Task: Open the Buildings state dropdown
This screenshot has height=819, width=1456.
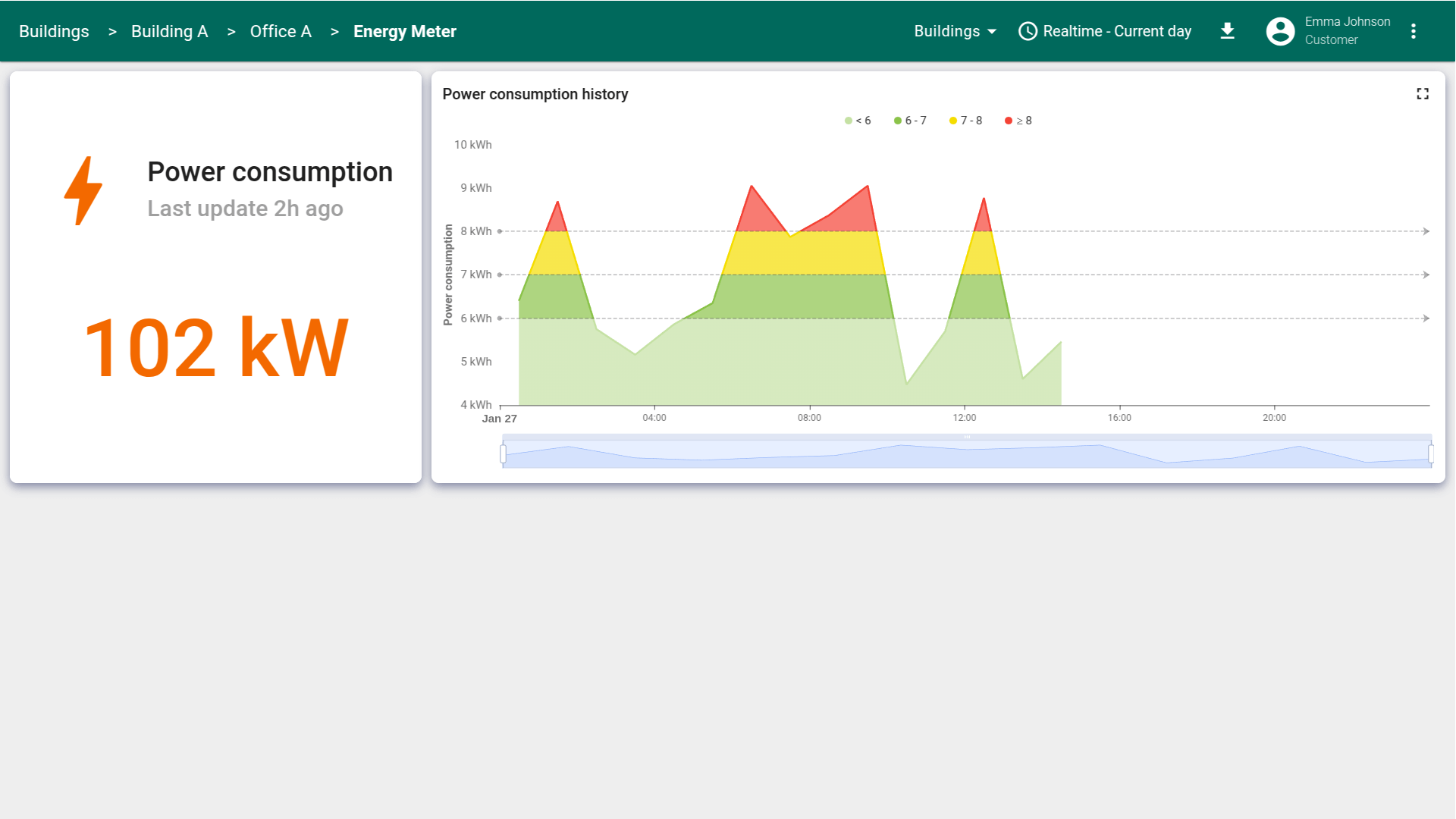Action: pyautogui.click(x=946, y=31)
